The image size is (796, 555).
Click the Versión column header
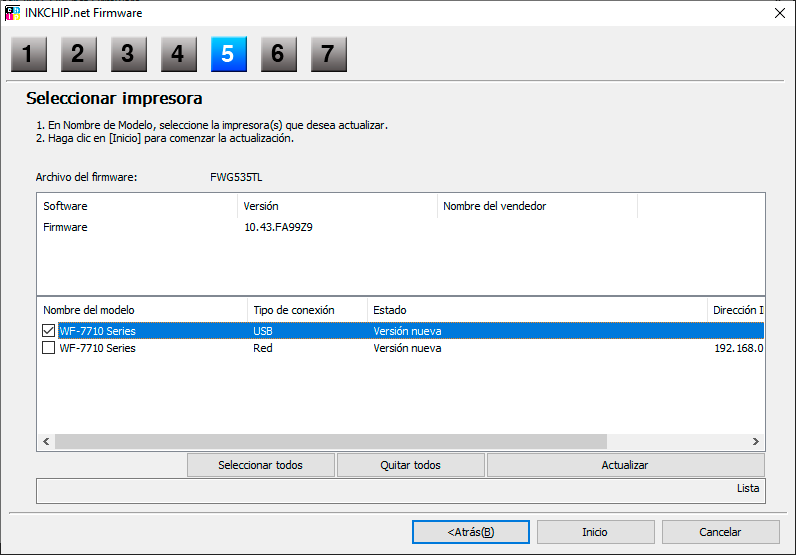click(x=337, y=206)
